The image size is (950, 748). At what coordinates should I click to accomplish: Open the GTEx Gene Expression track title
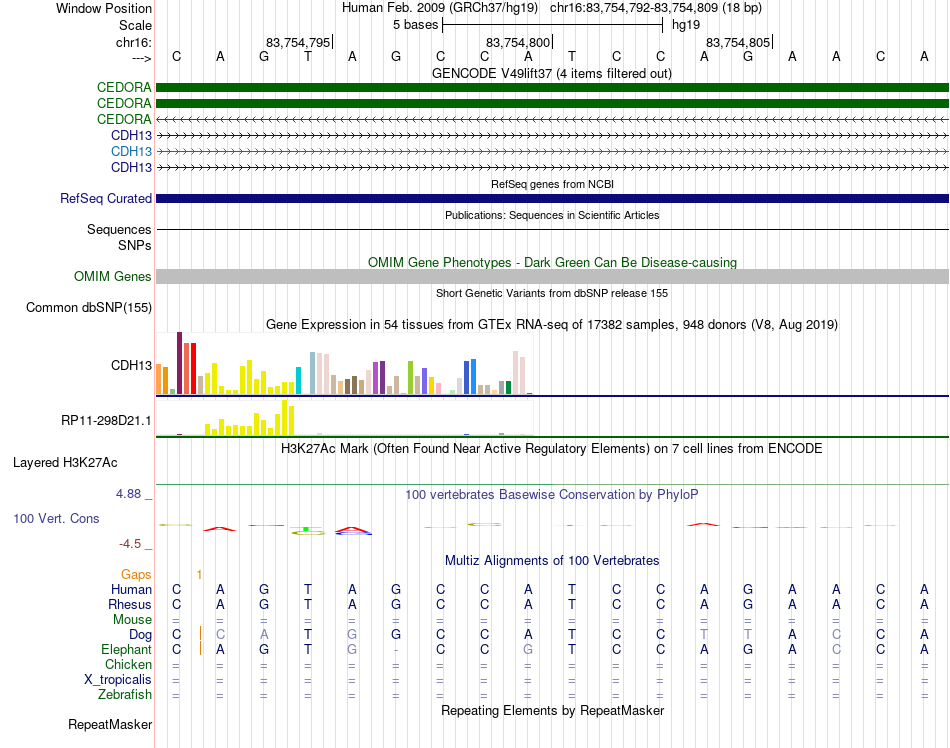(552, 325)
